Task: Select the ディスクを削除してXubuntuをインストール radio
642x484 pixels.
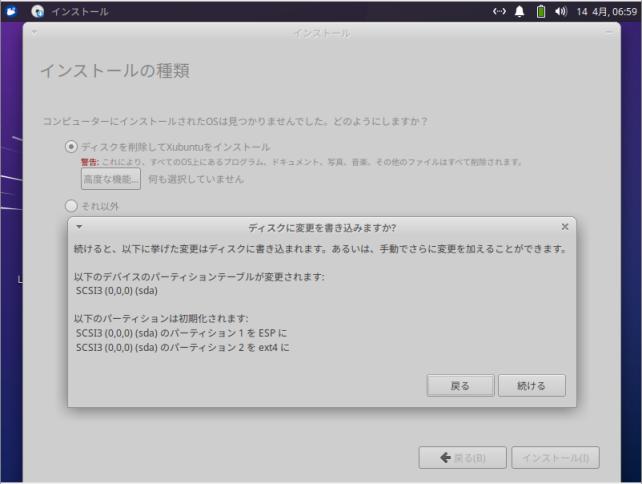Action: coord(71,147)
